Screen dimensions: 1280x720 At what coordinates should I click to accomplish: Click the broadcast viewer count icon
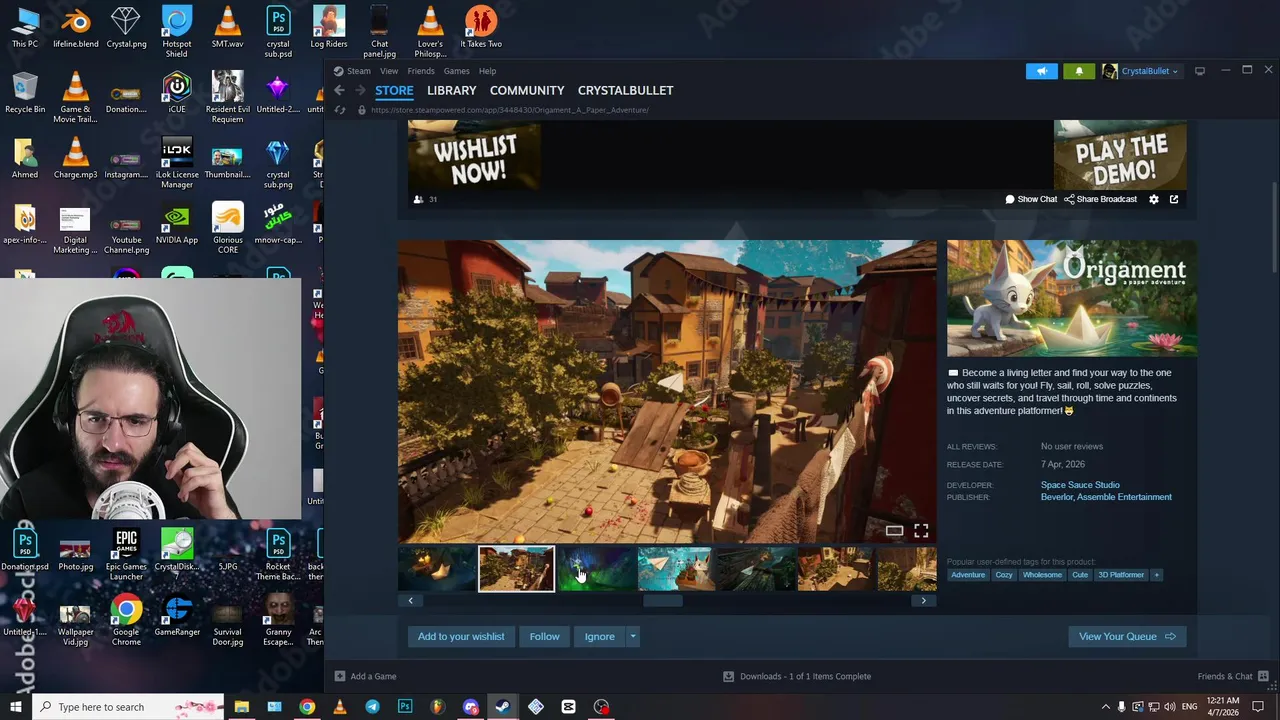click(418, 199)
